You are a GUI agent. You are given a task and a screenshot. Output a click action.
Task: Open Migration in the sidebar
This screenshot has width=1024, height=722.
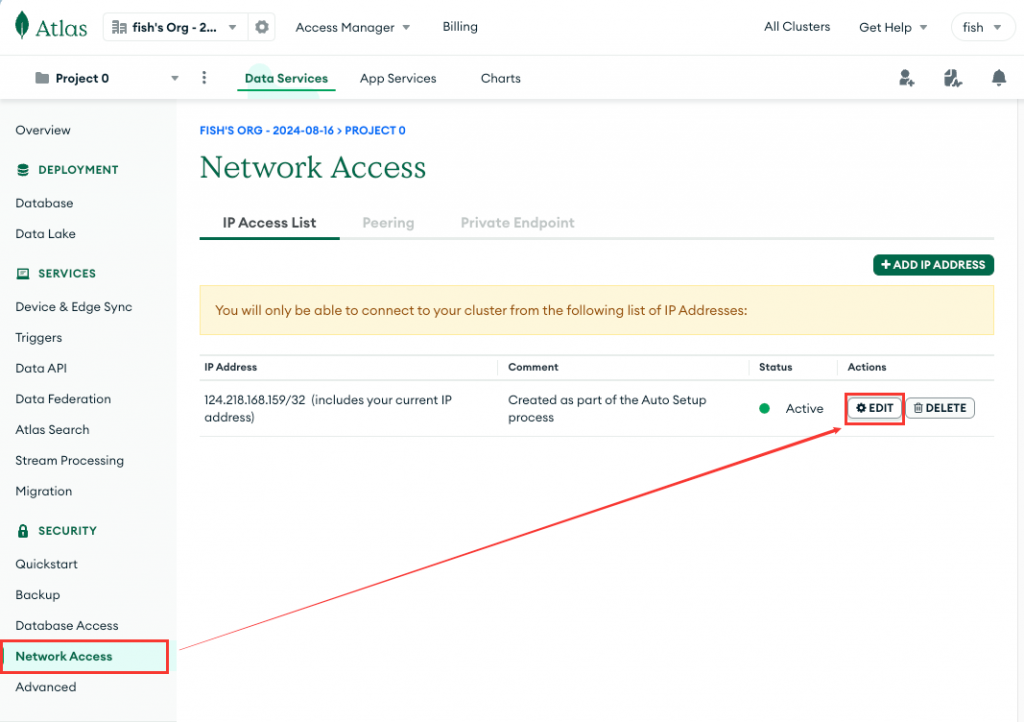pyautogui.click(x=44, y=491)
